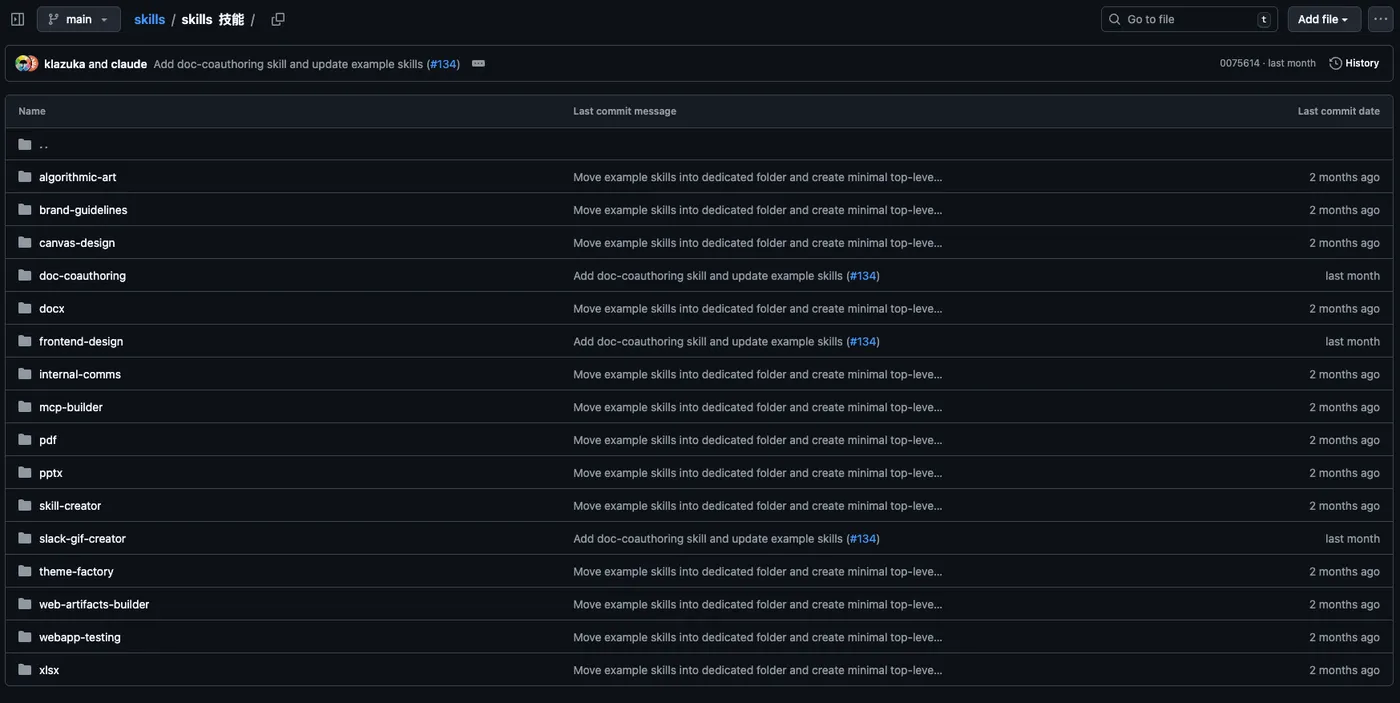The height and width of the screenshot is (703, 1400).
Task: Open the mcp-builder folder
Action: [x=70, y=407]
